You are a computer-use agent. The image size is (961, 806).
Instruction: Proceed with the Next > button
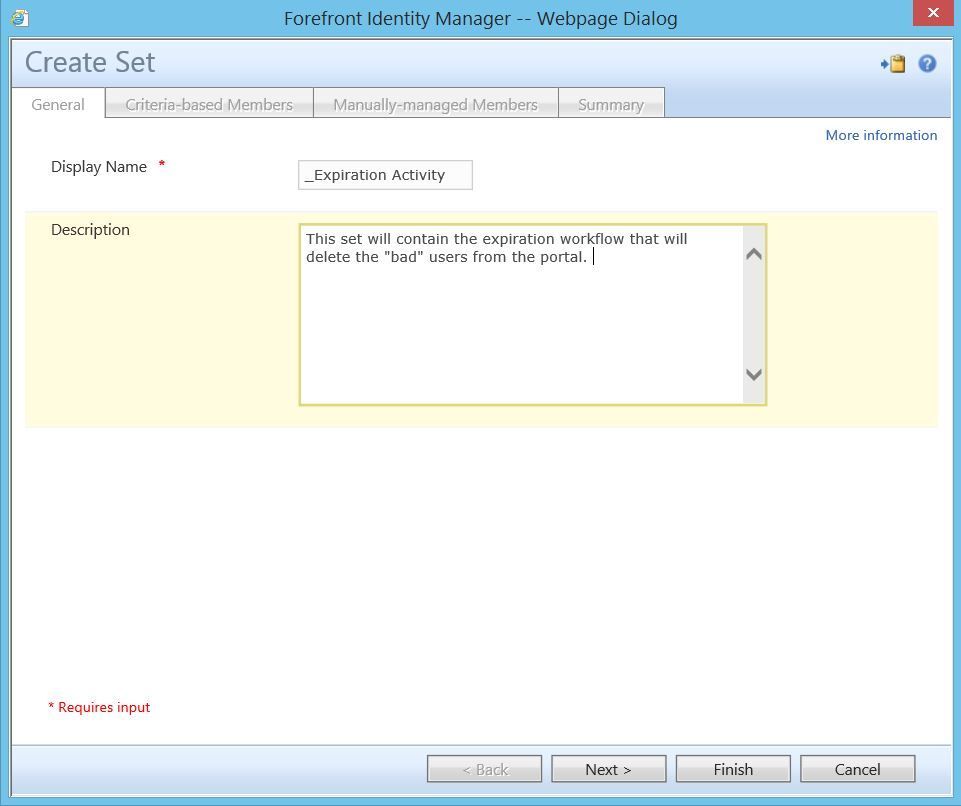tap(609, 769)
